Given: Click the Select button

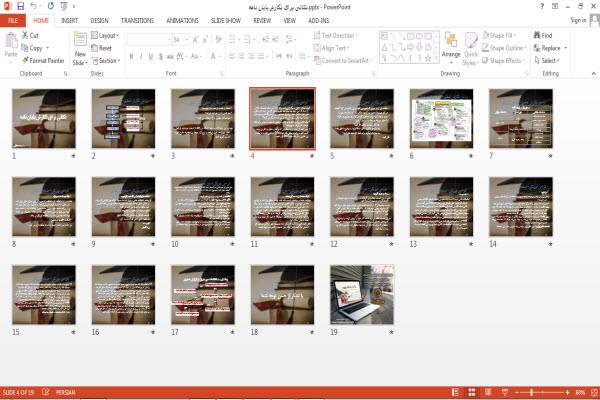Looking at the screenshot, I should (547, 60).
